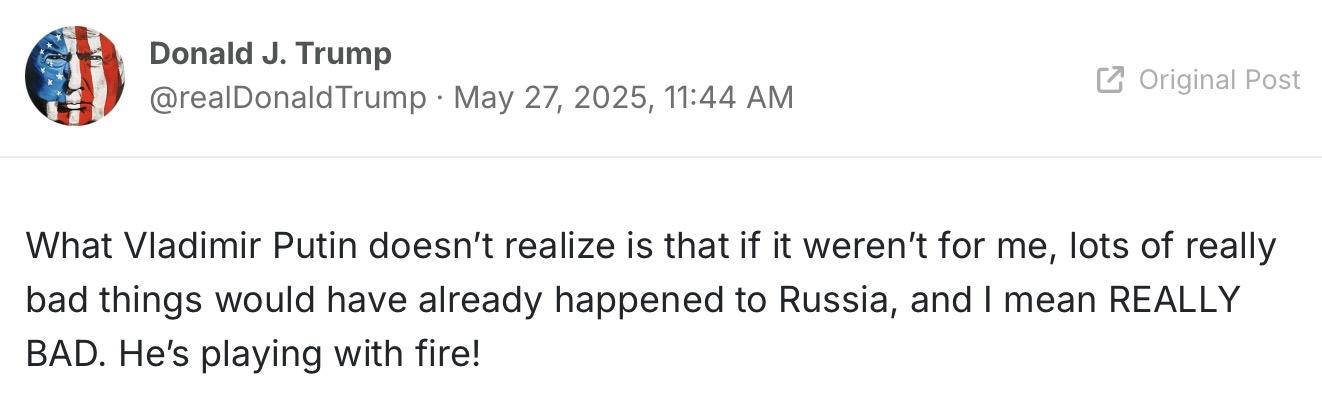Open the Donald J. Trump display name
The width and height of the screenshot is (1322, 399).
point(270,53)
